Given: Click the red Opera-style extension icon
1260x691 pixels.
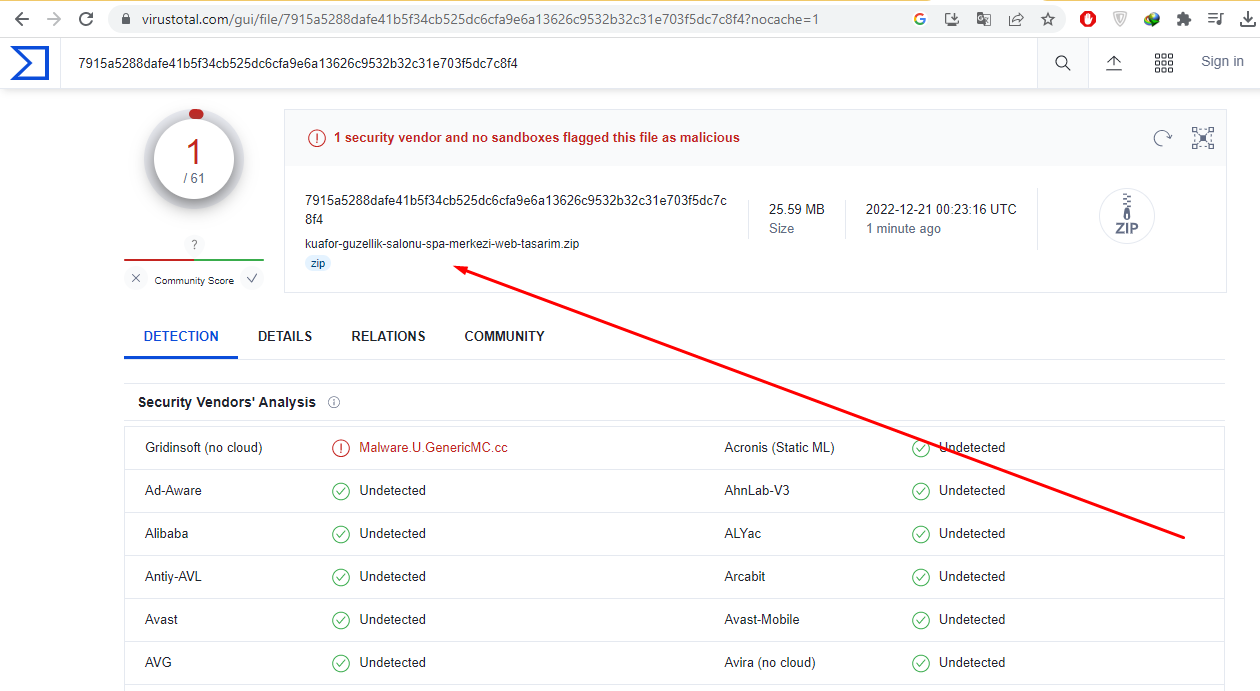Looking at the screenshot, I should point(1088,19).
